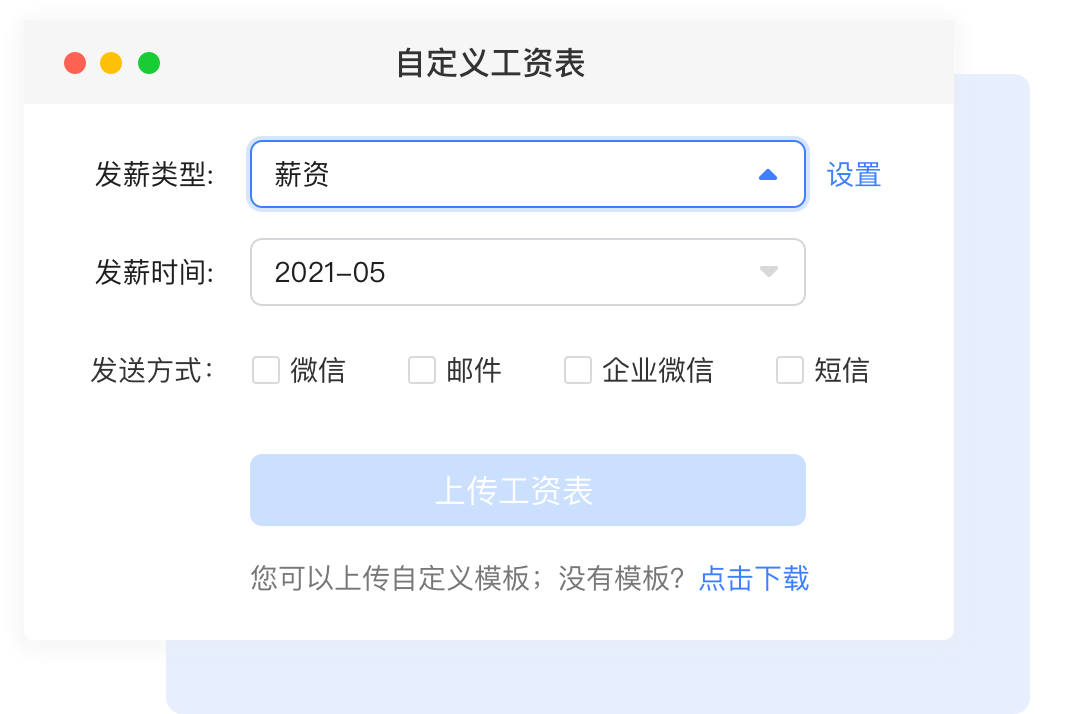This screenshot has width=1086, height=714.
Task: Open the 发薪时间 dropdown showing 2021-05
Action: coord(500,272)
